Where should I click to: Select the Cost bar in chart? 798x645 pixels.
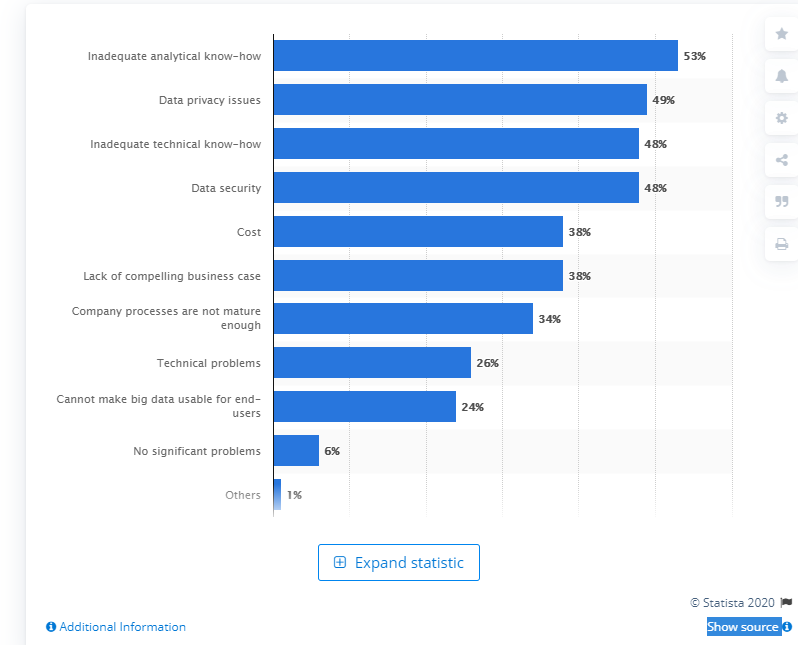tap(418, 232)
